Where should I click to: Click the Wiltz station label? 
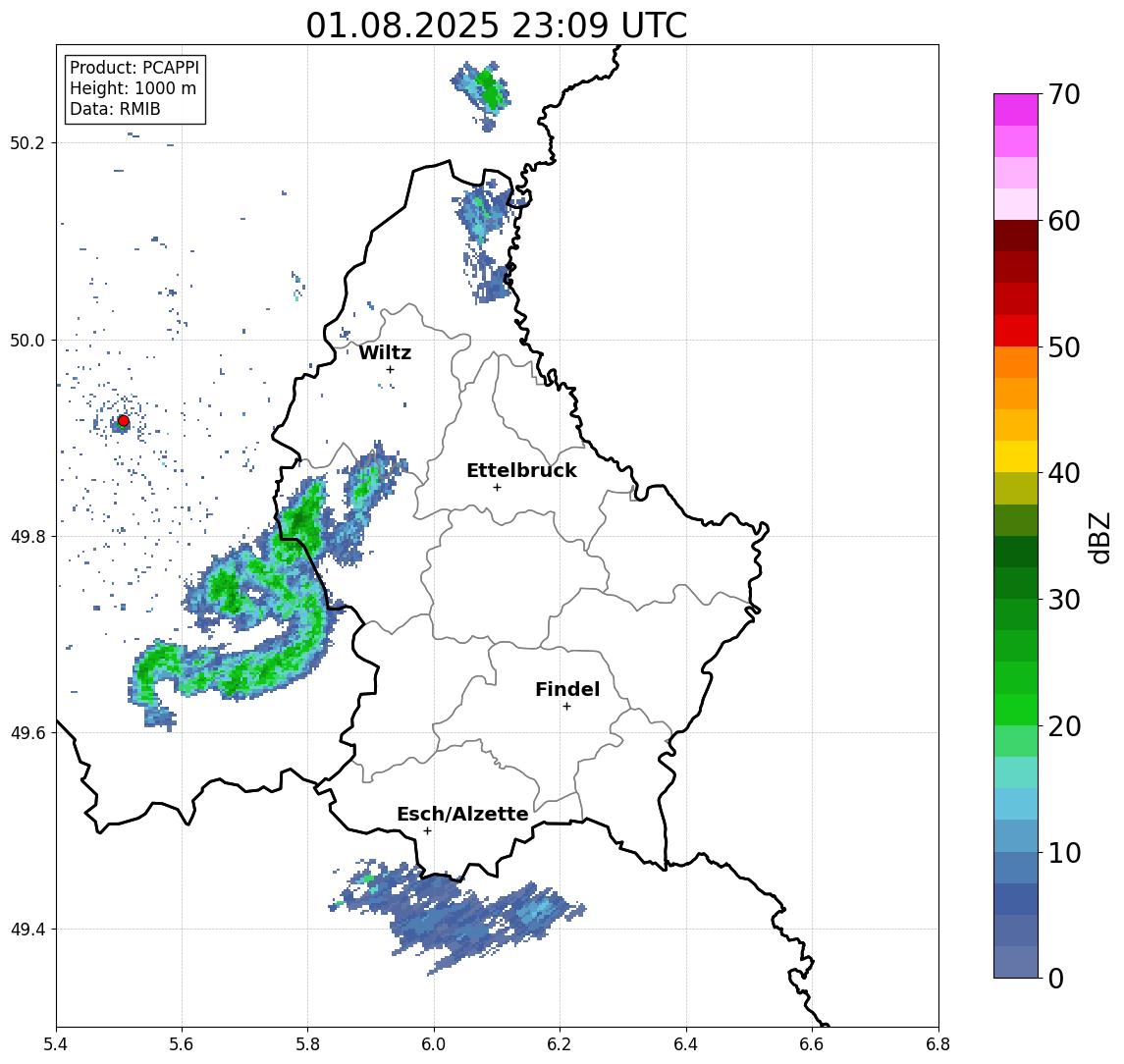click(385, 352)
